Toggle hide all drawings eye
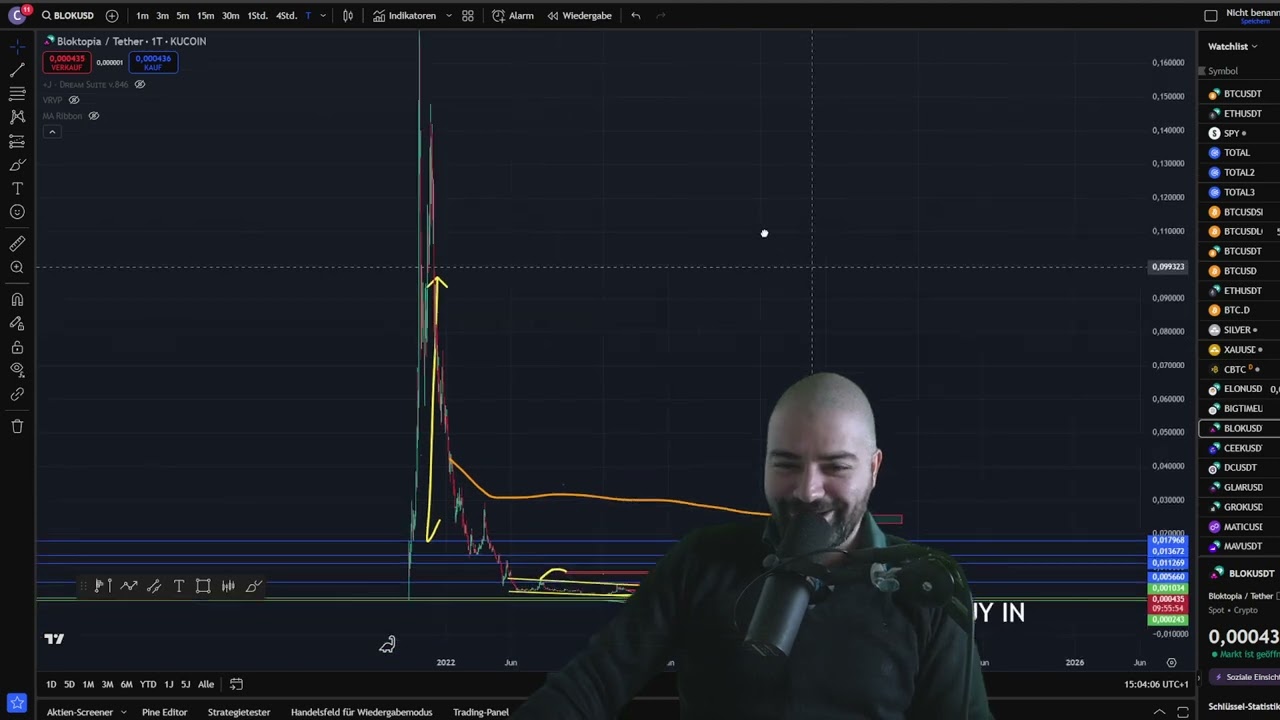 point(17,370)
